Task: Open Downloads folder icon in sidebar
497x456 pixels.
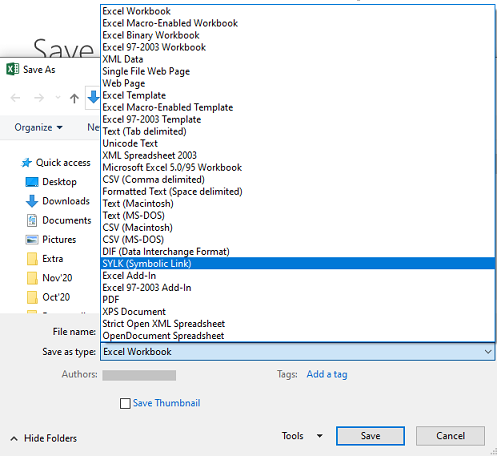Action: [32, 201]
